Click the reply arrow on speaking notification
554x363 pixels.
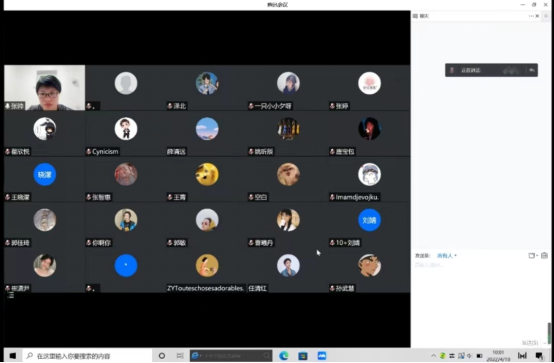tap(532, 70)
